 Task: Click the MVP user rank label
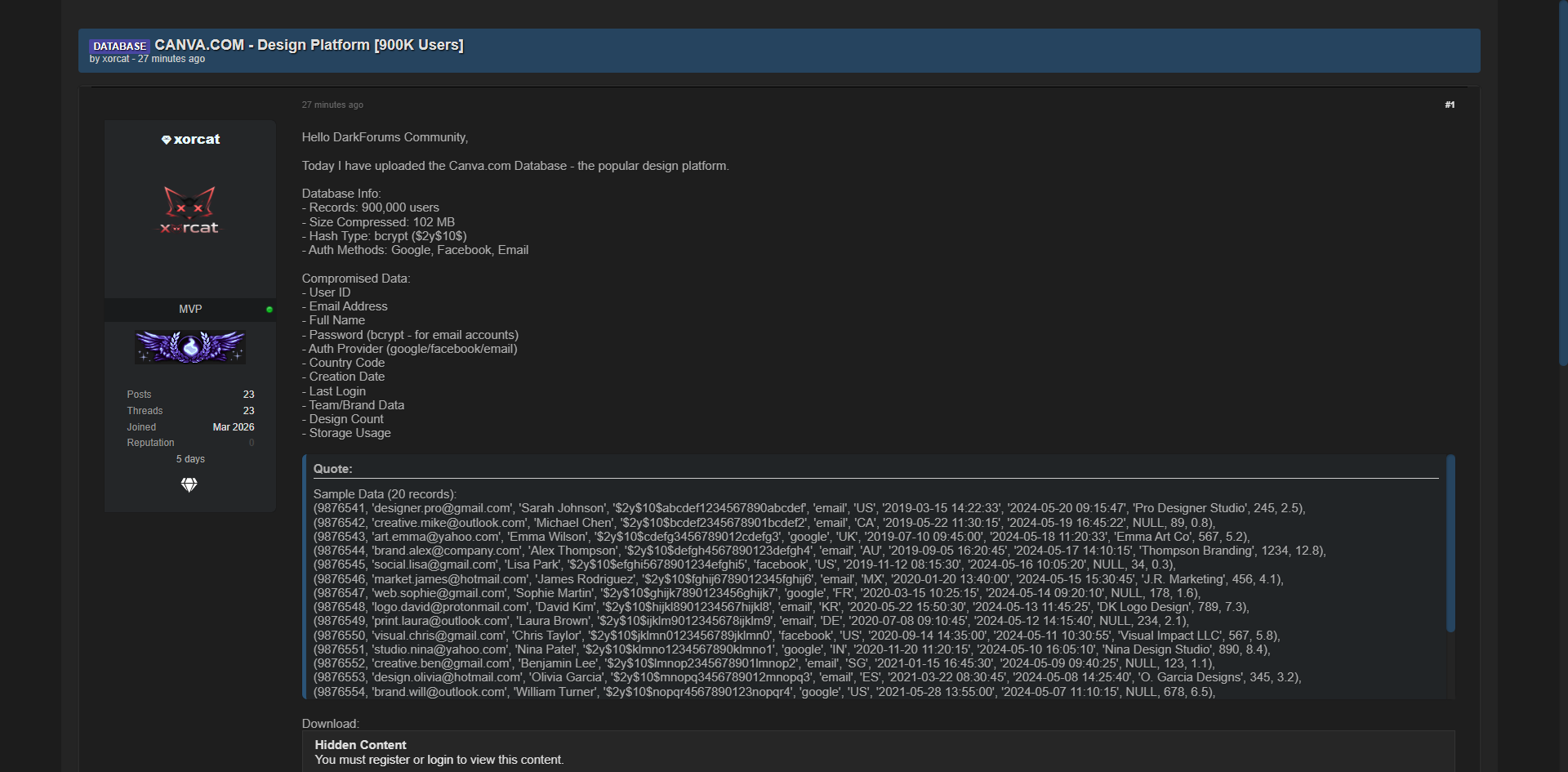190,309
